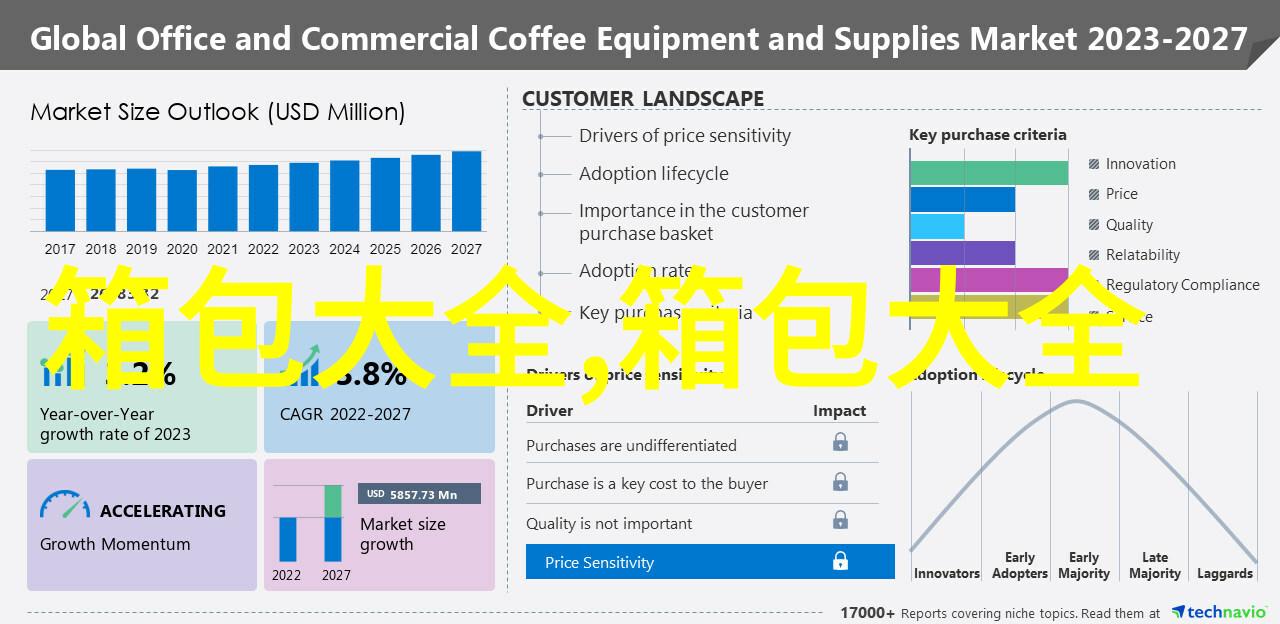Click the purple Relatability bar

tap(963, 253)
